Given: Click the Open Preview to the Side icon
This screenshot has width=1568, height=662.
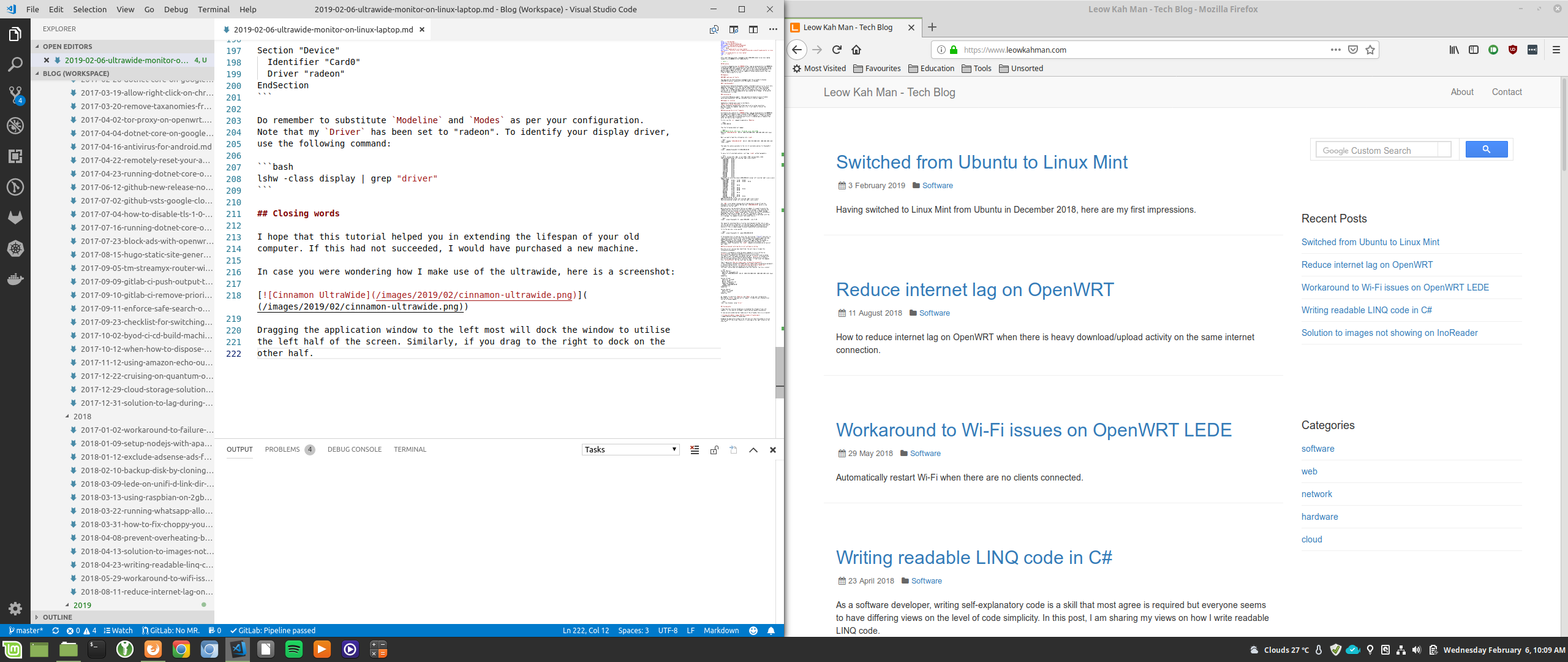Looking at the screenshot, I should [734, 29].
